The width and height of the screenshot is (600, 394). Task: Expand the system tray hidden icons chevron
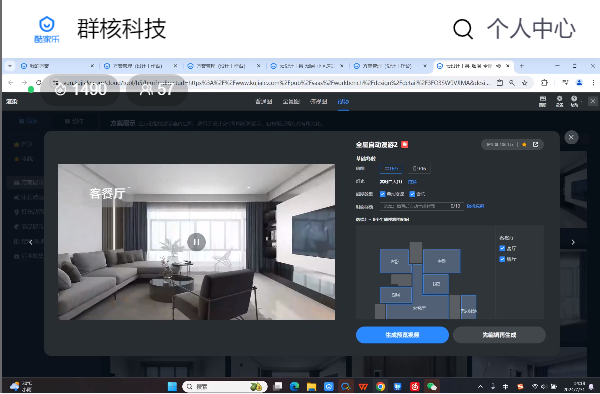pyautogui.click(x=480, y=386)
